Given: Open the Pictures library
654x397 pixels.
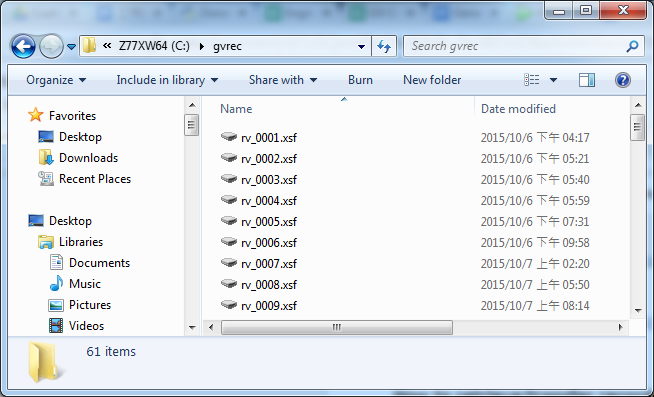Looking at the screenshot, I should pos(90,304).
